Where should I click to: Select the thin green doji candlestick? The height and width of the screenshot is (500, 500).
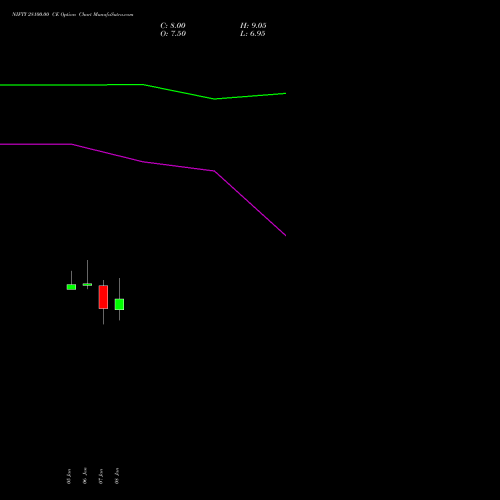pos(87,284)
